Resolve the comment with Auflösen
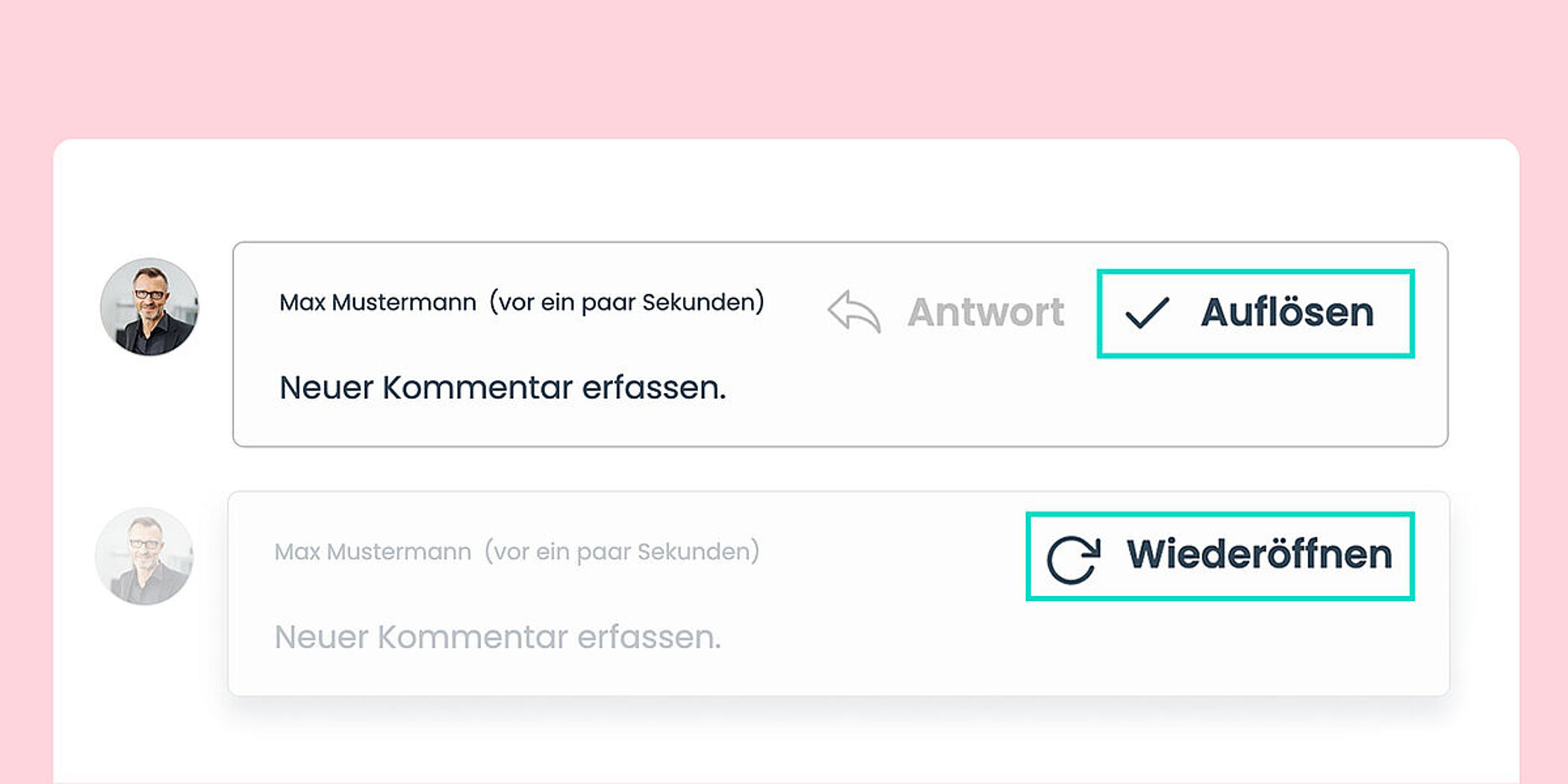The width and height of the screenshot is (1568, 784). pos(1255,314)
